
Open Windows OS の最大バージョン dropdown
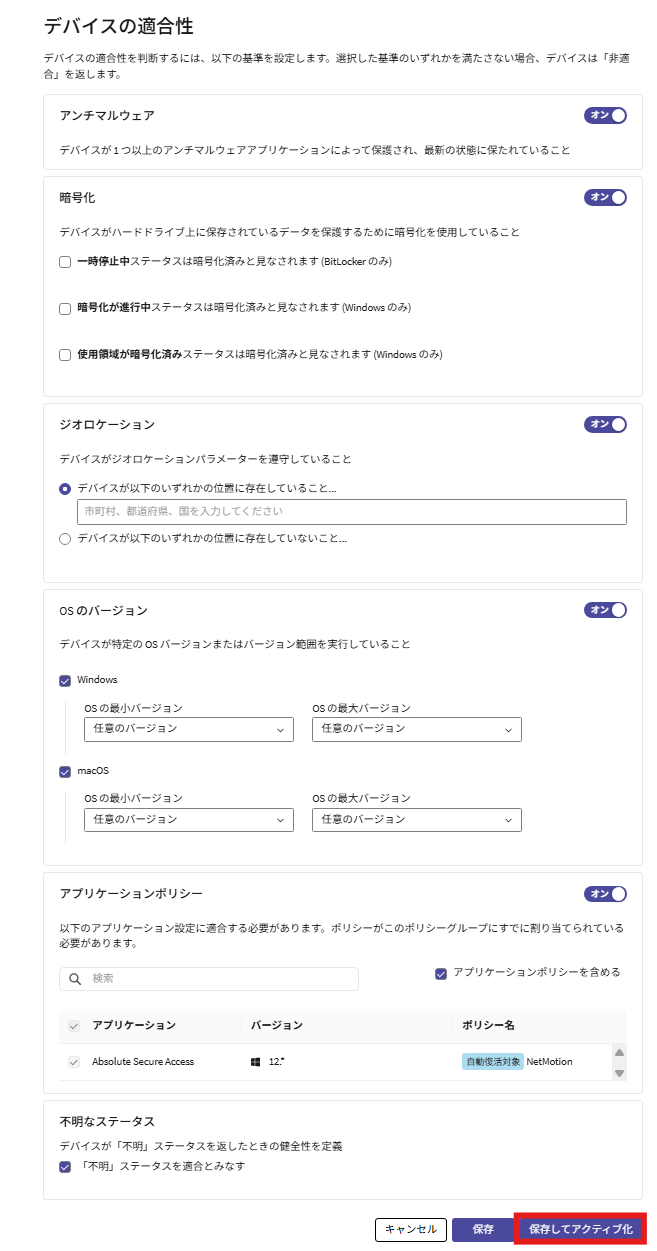[416, 729]
